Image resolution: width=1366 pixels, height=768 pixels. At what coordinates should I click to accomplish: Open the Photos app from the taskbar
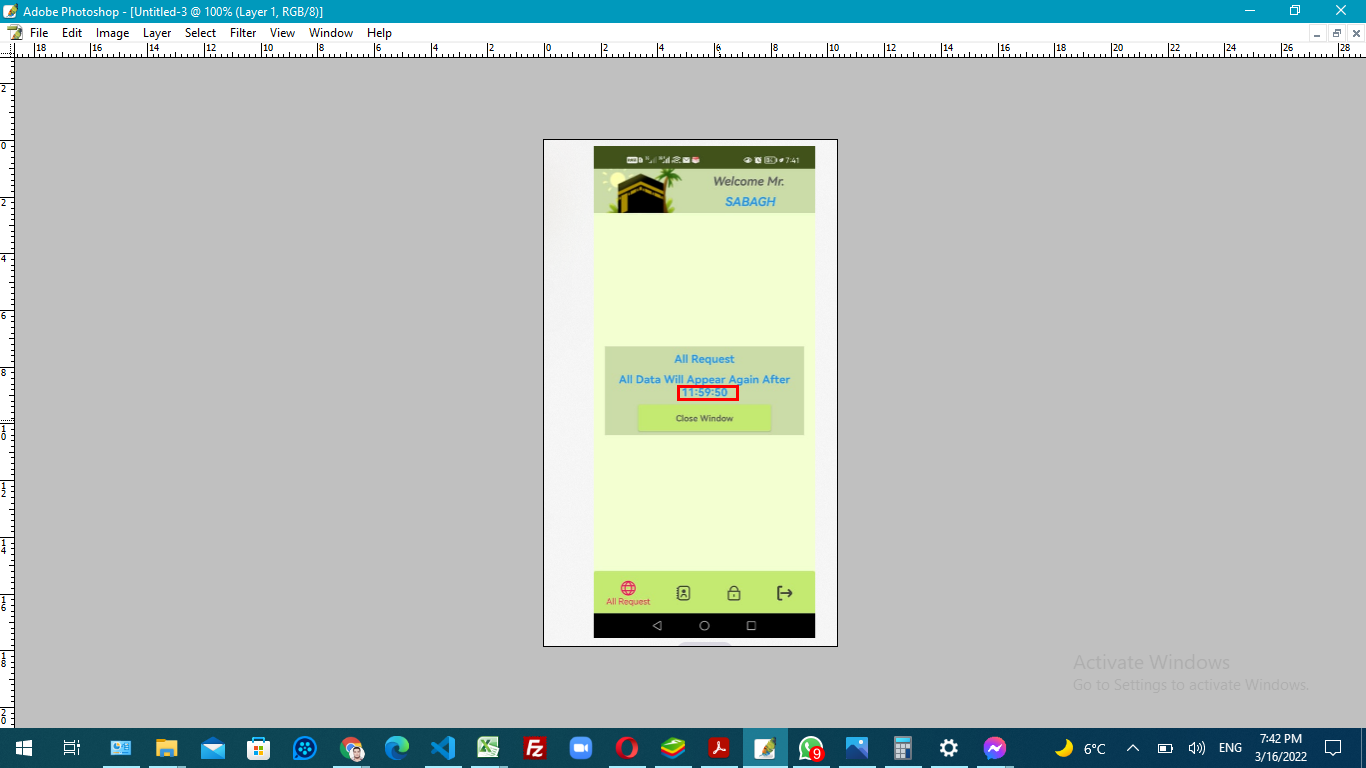(857, 748)
